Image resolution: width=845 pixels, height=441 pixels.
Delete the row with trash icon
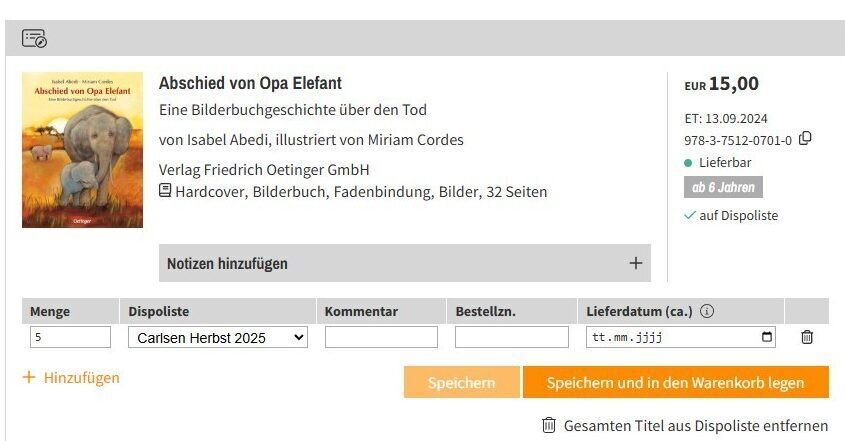point(807,337)
